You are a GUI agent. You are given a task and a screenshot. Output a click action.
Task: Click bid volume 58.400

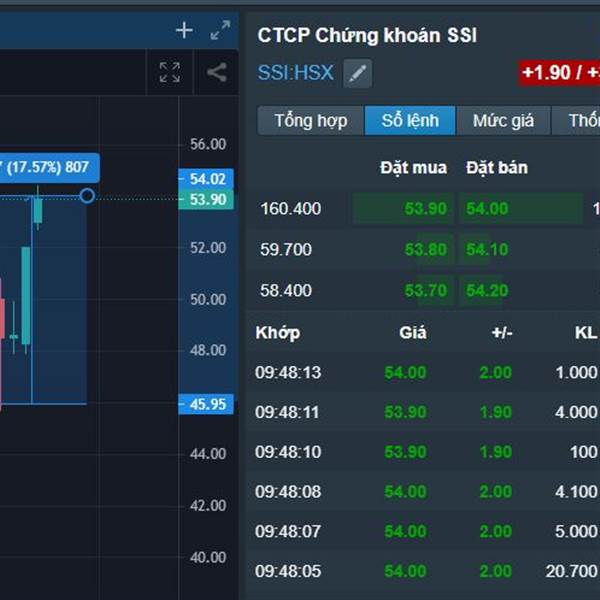[x=286, y=290]
